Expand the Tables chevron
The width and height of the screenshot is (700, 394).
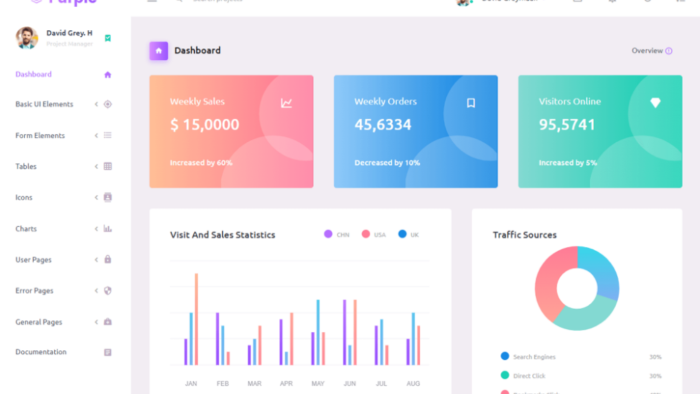96,166
